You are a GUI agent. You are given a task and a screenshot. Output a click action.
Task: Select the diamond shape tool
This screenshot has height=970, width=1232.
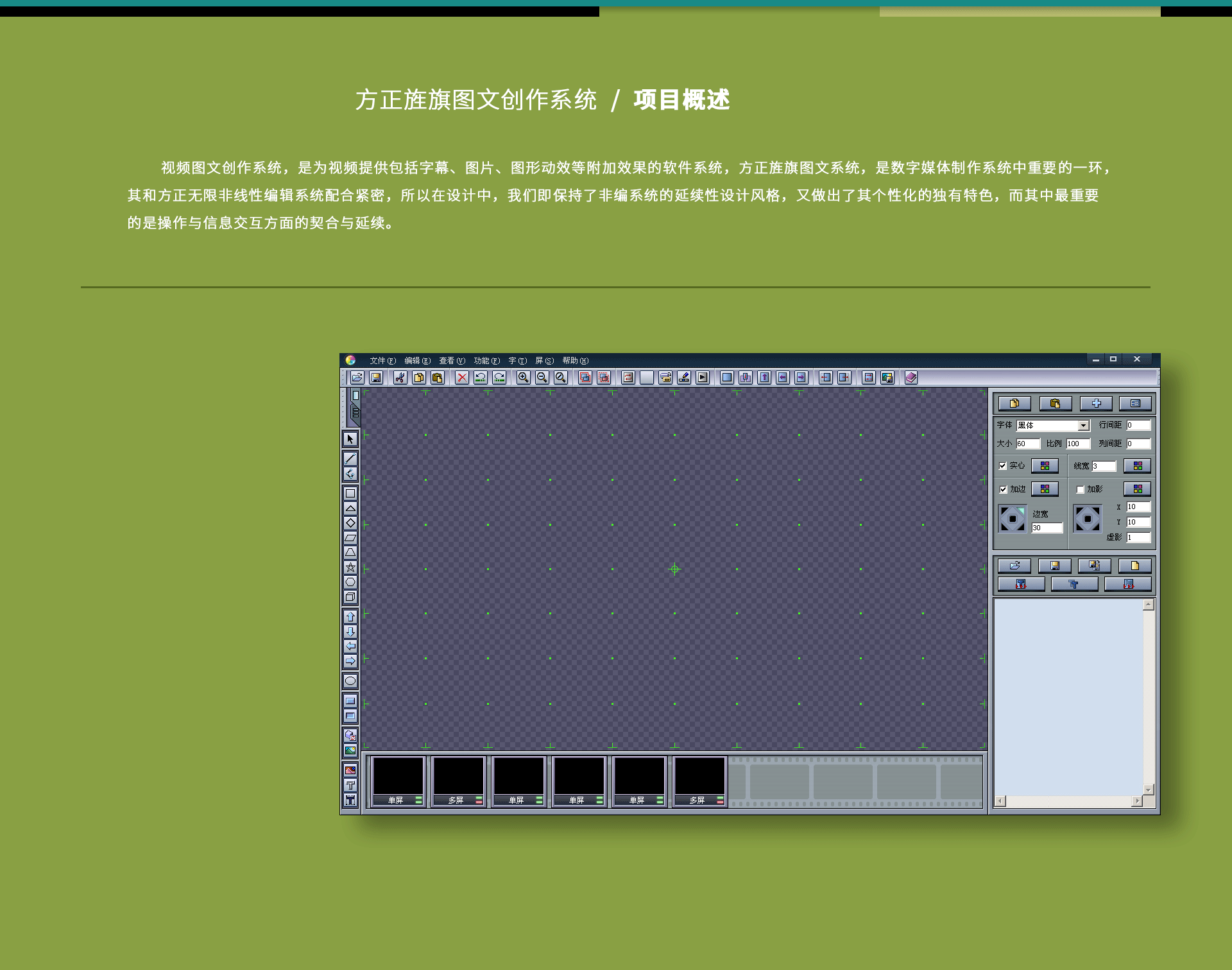pos(350,523)
